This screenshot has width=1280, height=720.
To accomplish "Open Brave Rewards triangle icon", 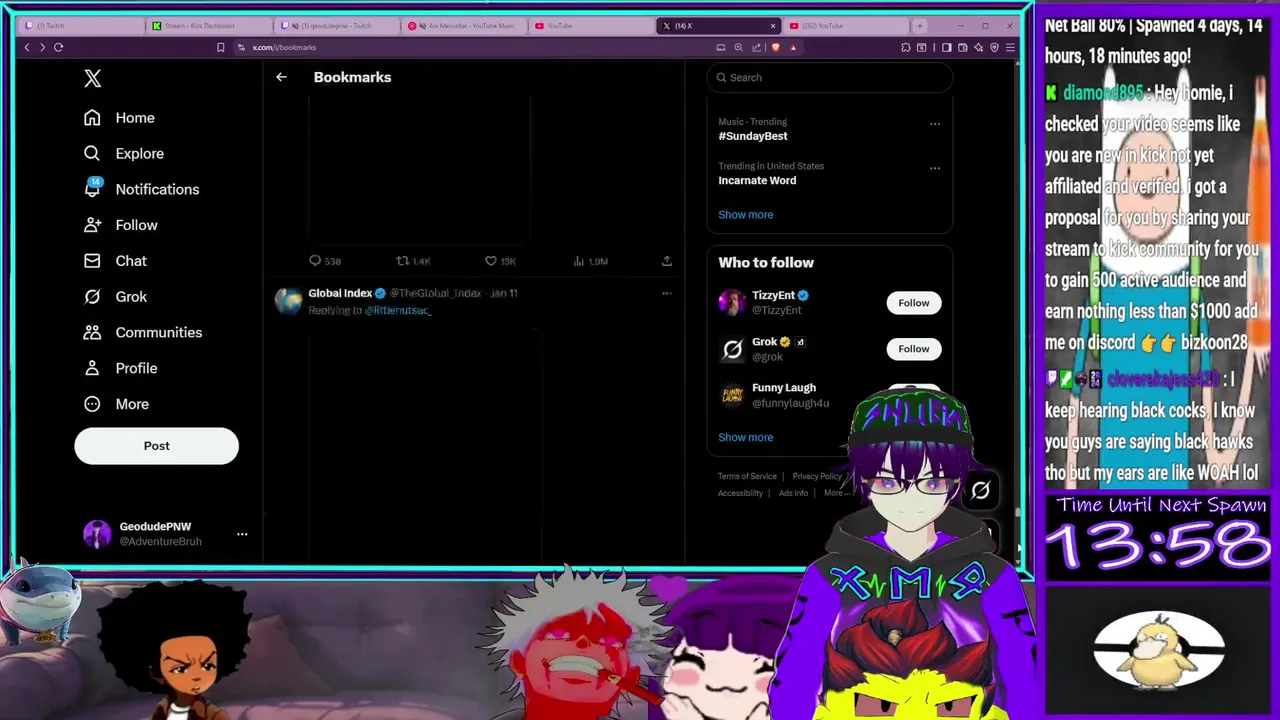I will click(x=793, y=47).
